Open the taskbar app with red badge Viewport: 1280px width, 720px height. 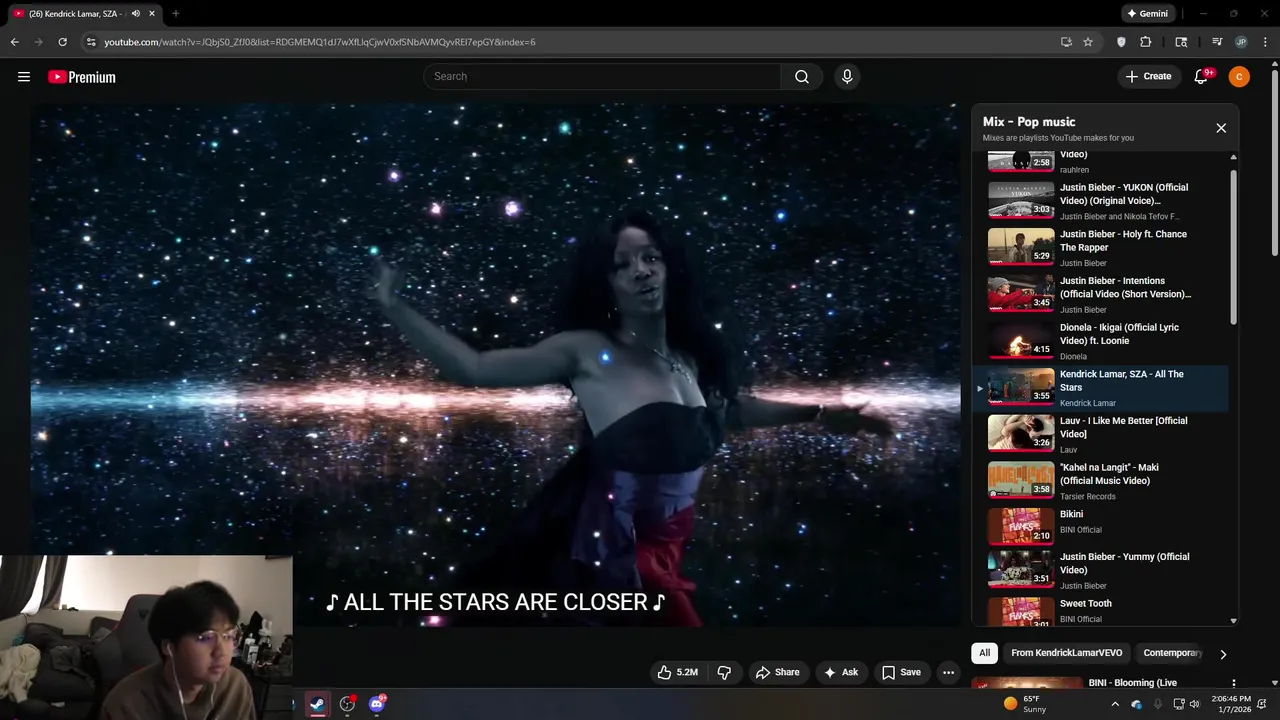[347, 704]
